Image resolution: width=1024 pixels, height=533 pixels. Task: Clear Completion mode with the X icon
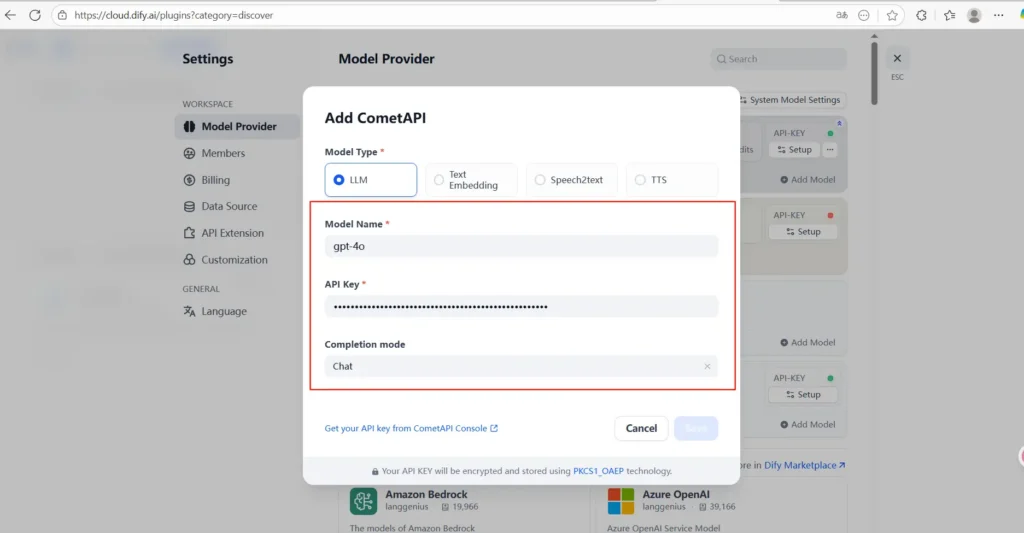[707, 366]
